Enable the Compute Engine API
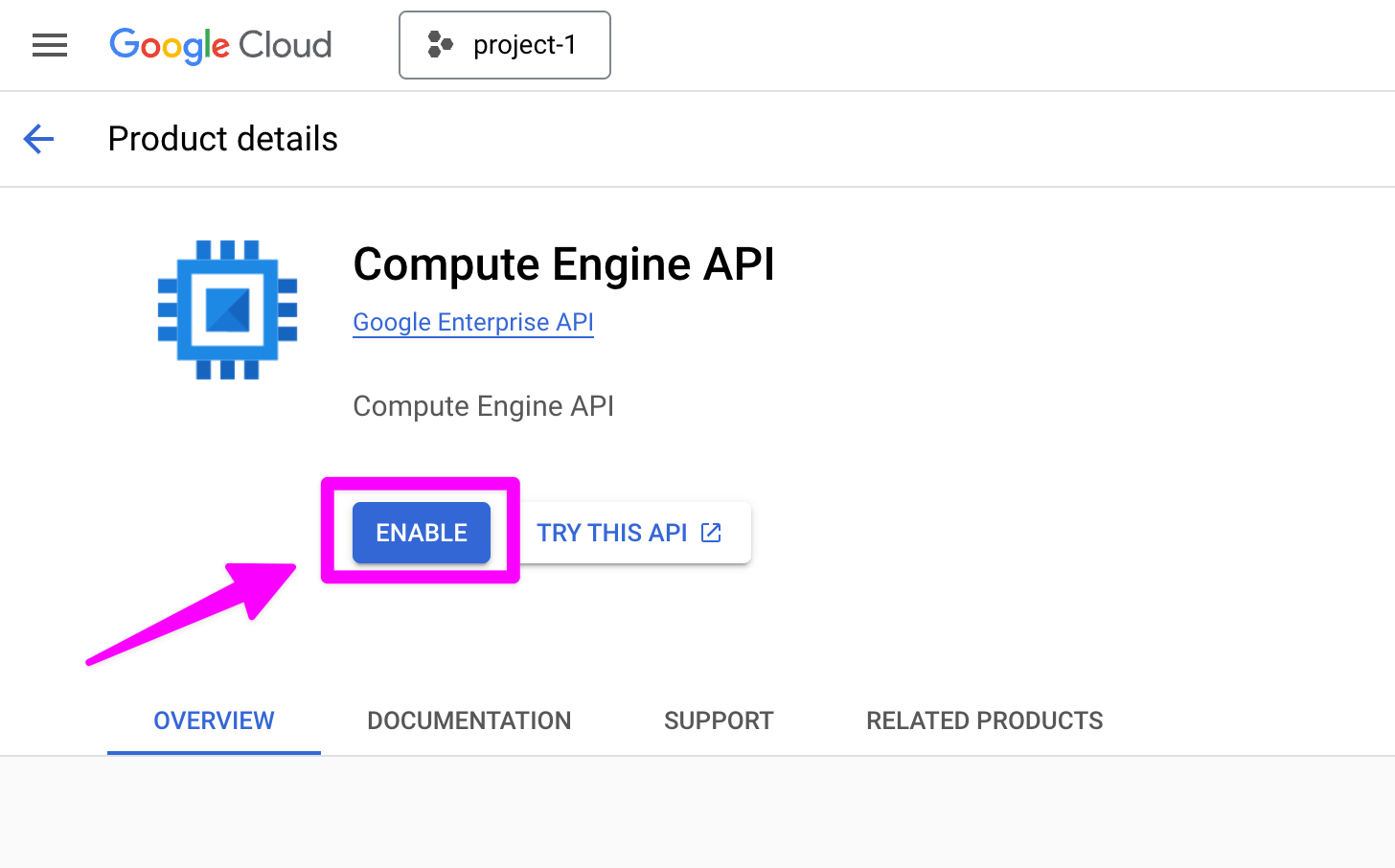 [422, 533]
